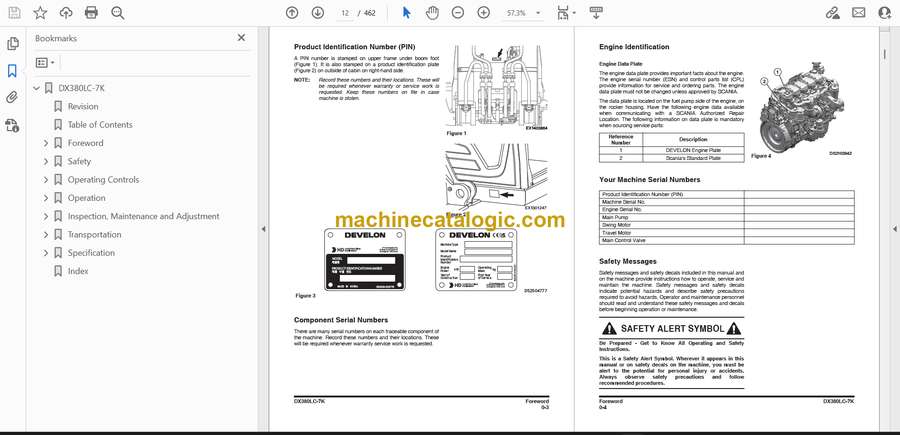The height and width of the screenshot is (435, 900).
Task: Jump to the Transportation bookmark label
Action: coord(95,235)
